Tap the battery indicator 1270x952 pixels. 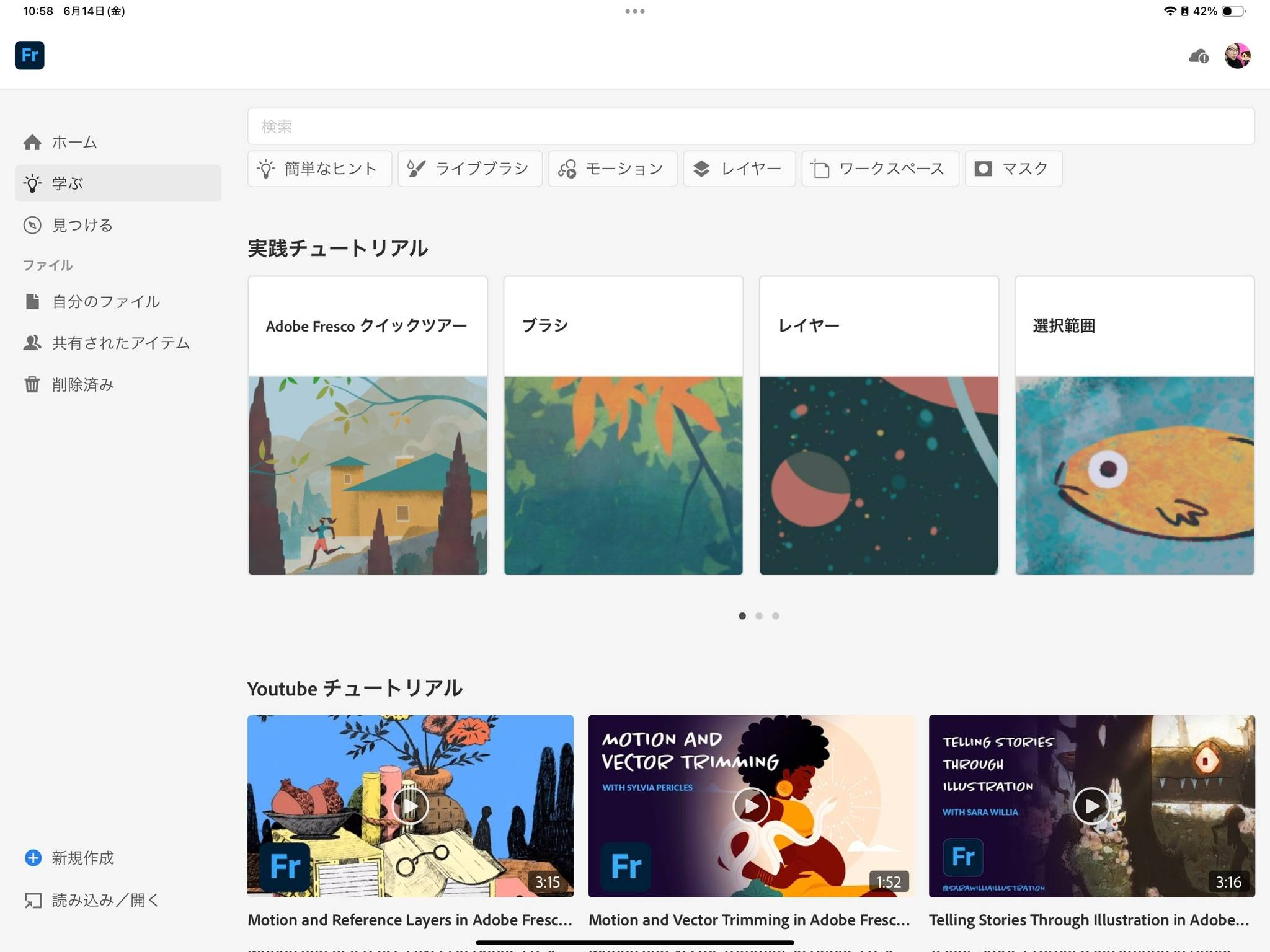(1233, 11)
